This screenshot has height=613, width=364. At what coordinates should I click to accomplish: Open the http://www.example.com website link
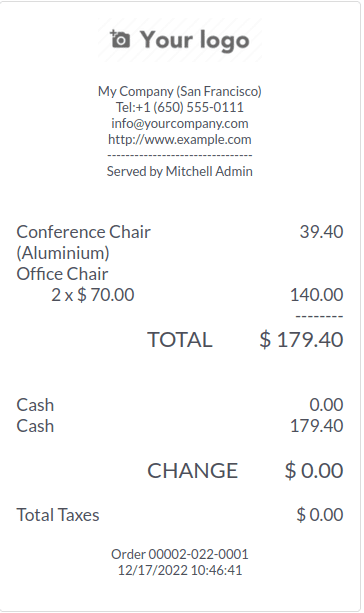(x=180, y=139)
